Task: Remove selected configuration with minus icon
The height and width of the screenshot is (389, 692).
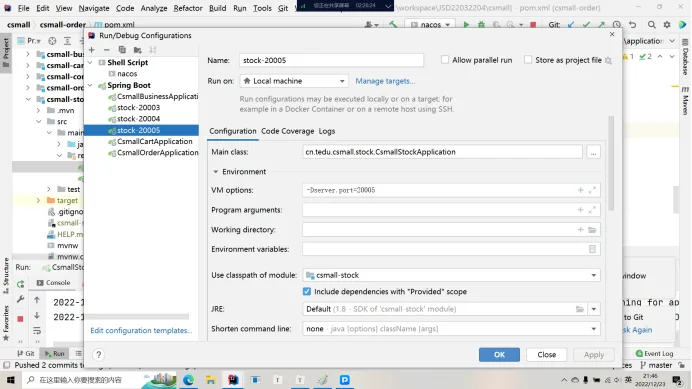Action: pyautogui.click(x=106, y=50)
